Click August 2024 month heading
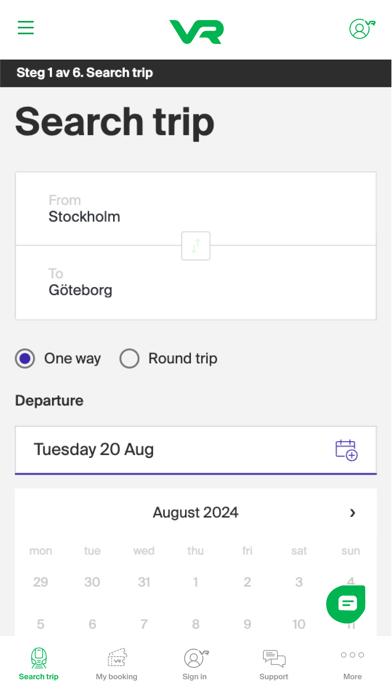 click(196, 513)
